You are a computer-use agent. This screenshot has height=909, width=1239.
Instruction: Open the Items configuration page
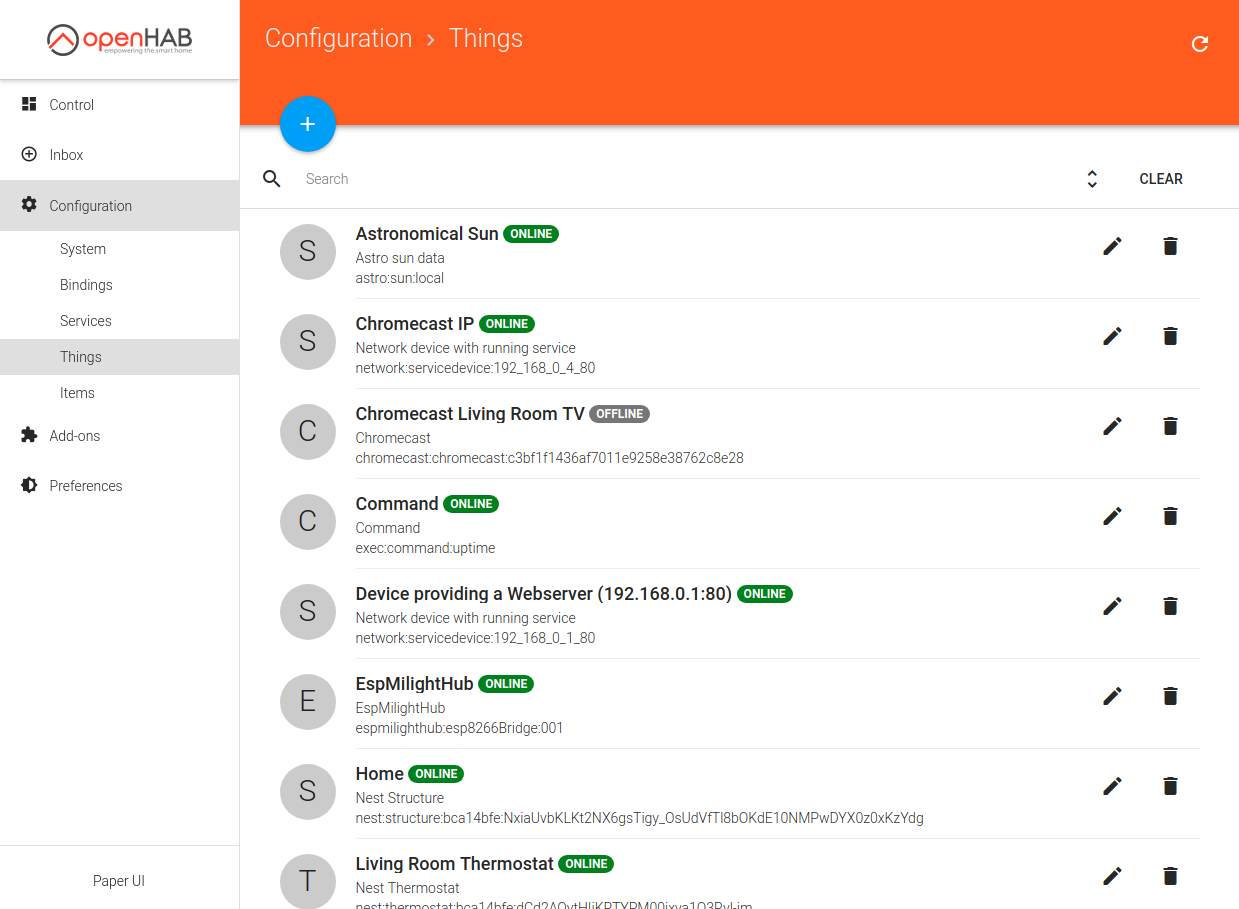[77, 392]
